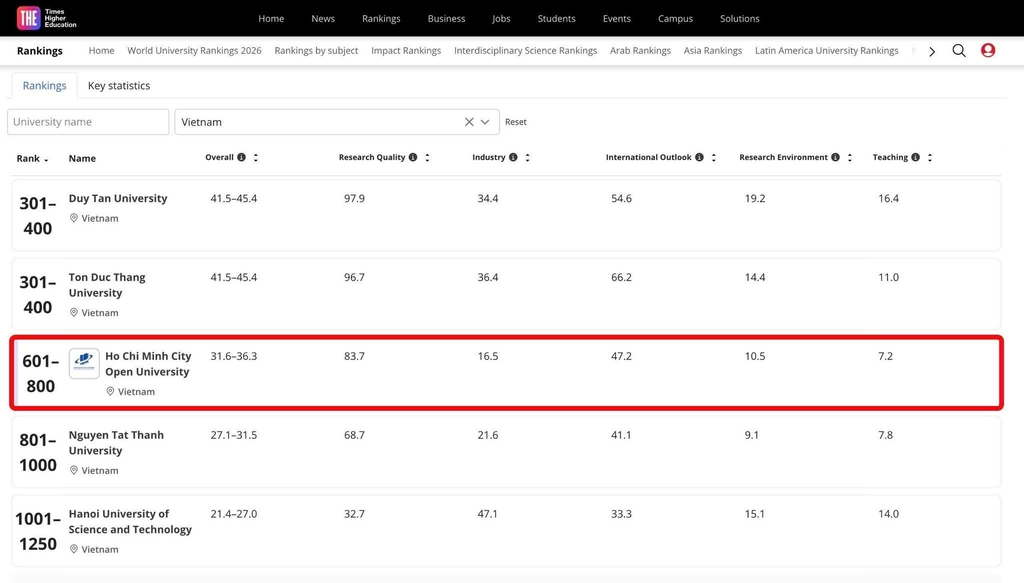
Task: Show info icon for Research Quality
Action: (412, 158)
